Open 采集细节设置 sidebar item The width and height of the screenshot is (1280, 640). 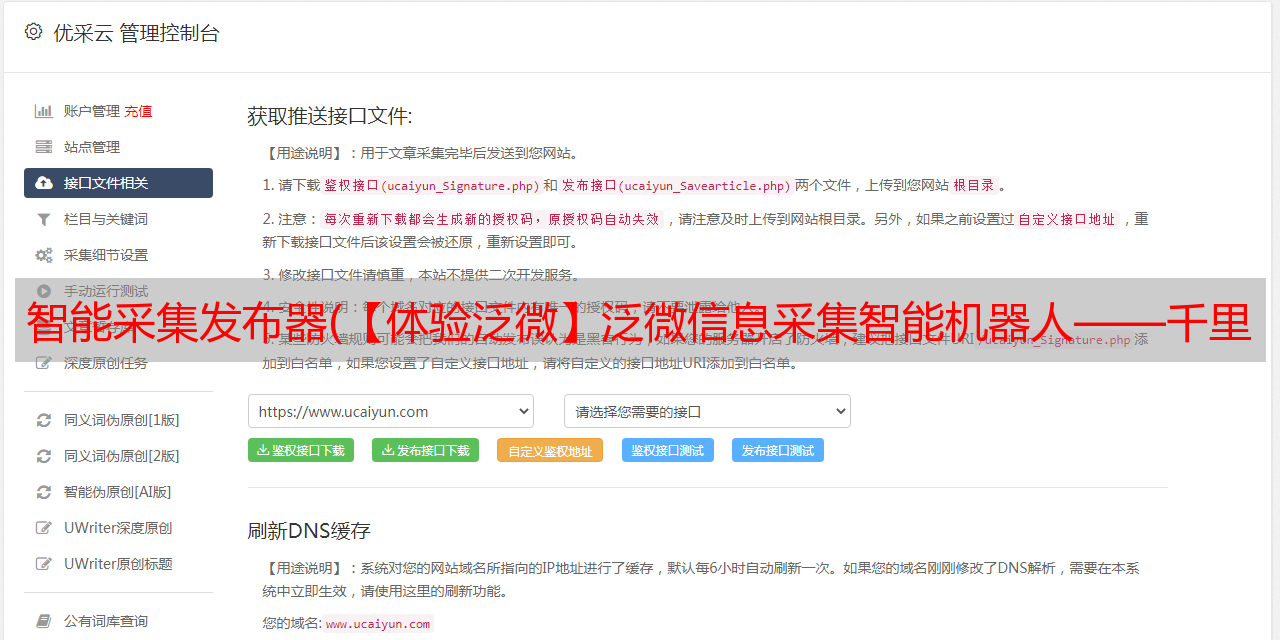point(106,255)
